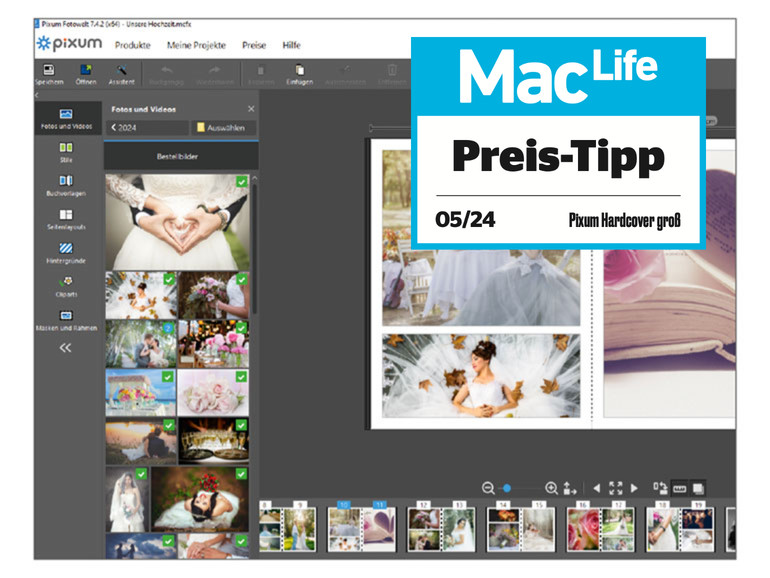Screen dimensions: 770x578
Task: Open pages 10-11 spread thumbnail
Action: pos(361,529)
